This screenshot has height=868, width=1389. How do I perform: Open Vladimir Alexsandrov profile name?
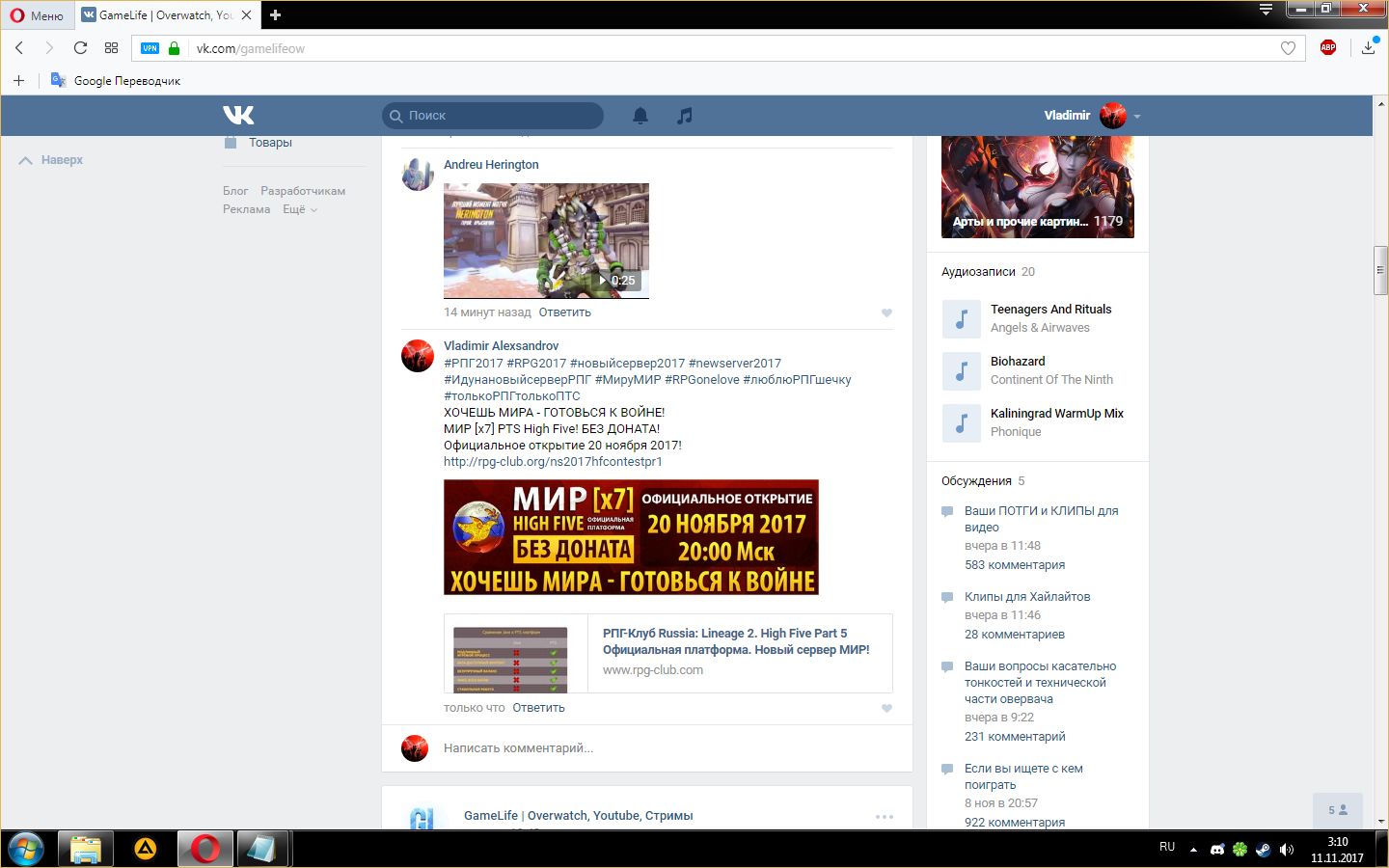[x=501, y=346]
